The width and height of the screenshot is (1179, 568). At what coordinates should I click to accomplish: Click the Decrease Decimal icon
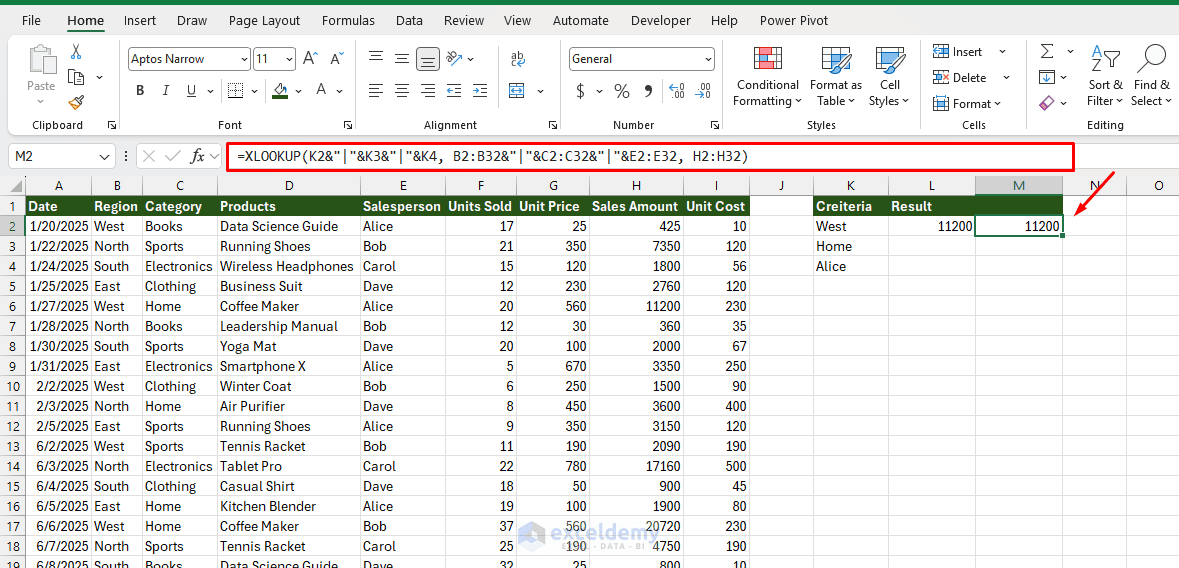pyautogui.click(x=703, y=91)
